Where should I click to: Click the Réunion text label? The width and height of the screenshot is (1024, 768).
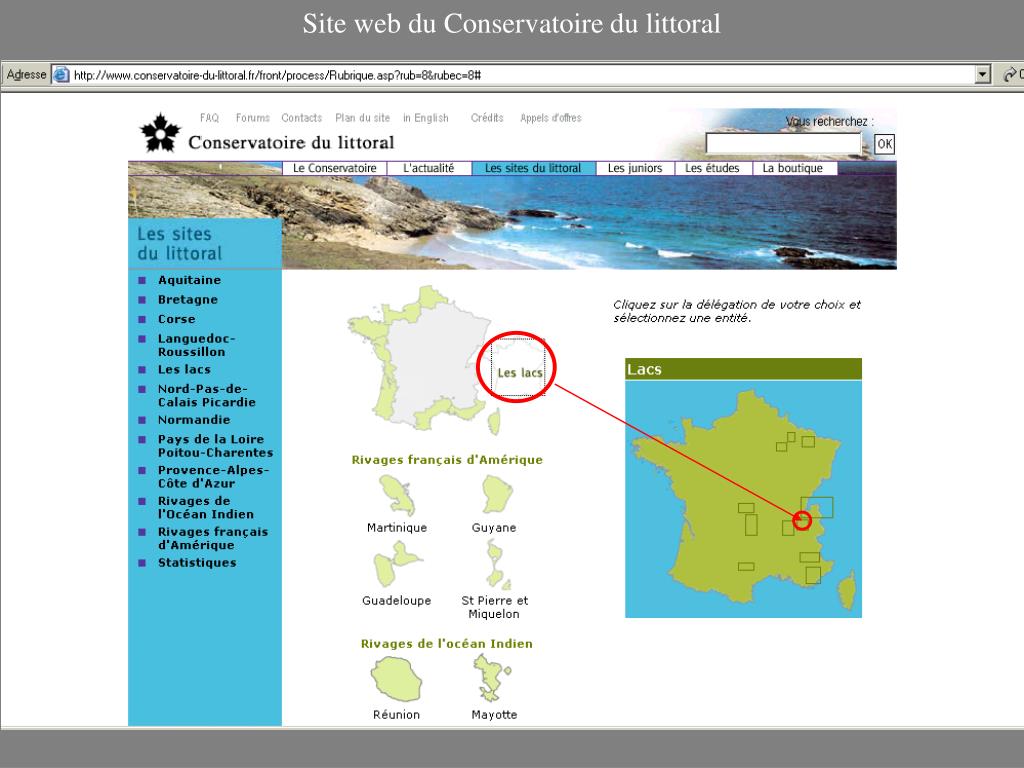point(396,715)
